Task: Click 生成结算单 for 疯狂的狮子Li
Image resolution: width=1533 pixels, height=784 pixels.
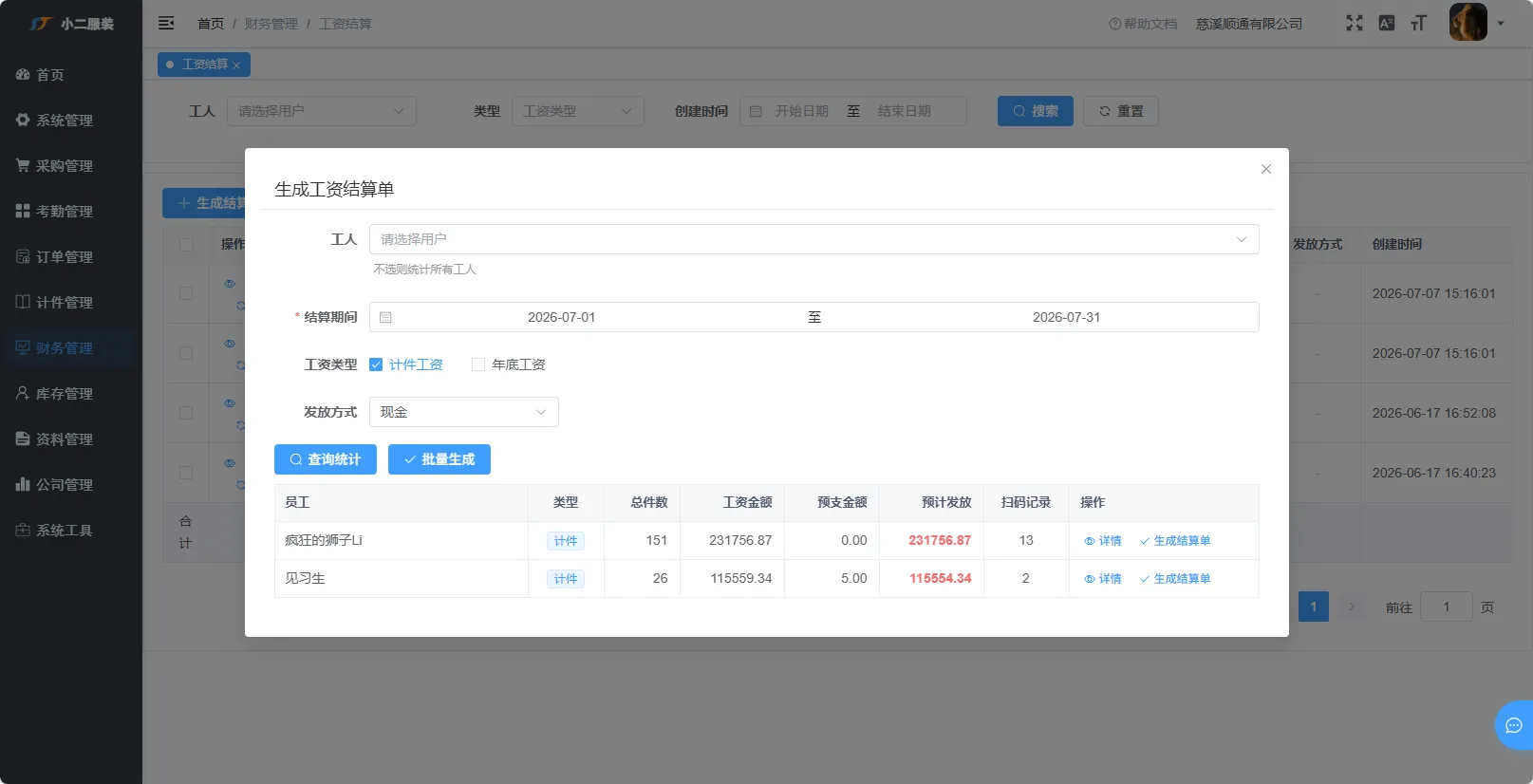Action: point(1175,541)
